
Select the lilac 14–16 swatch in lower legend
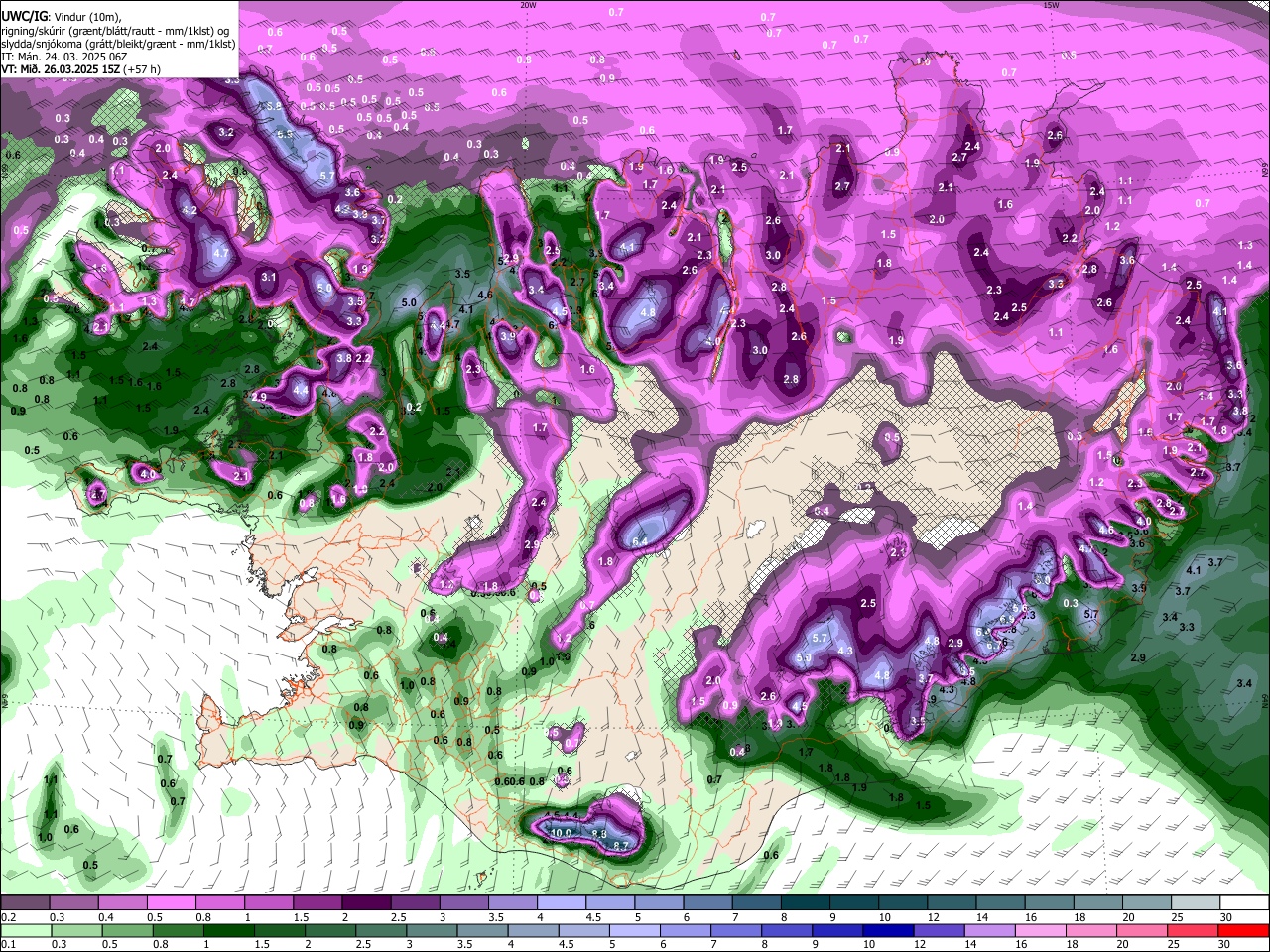click(x=988, y=930)
